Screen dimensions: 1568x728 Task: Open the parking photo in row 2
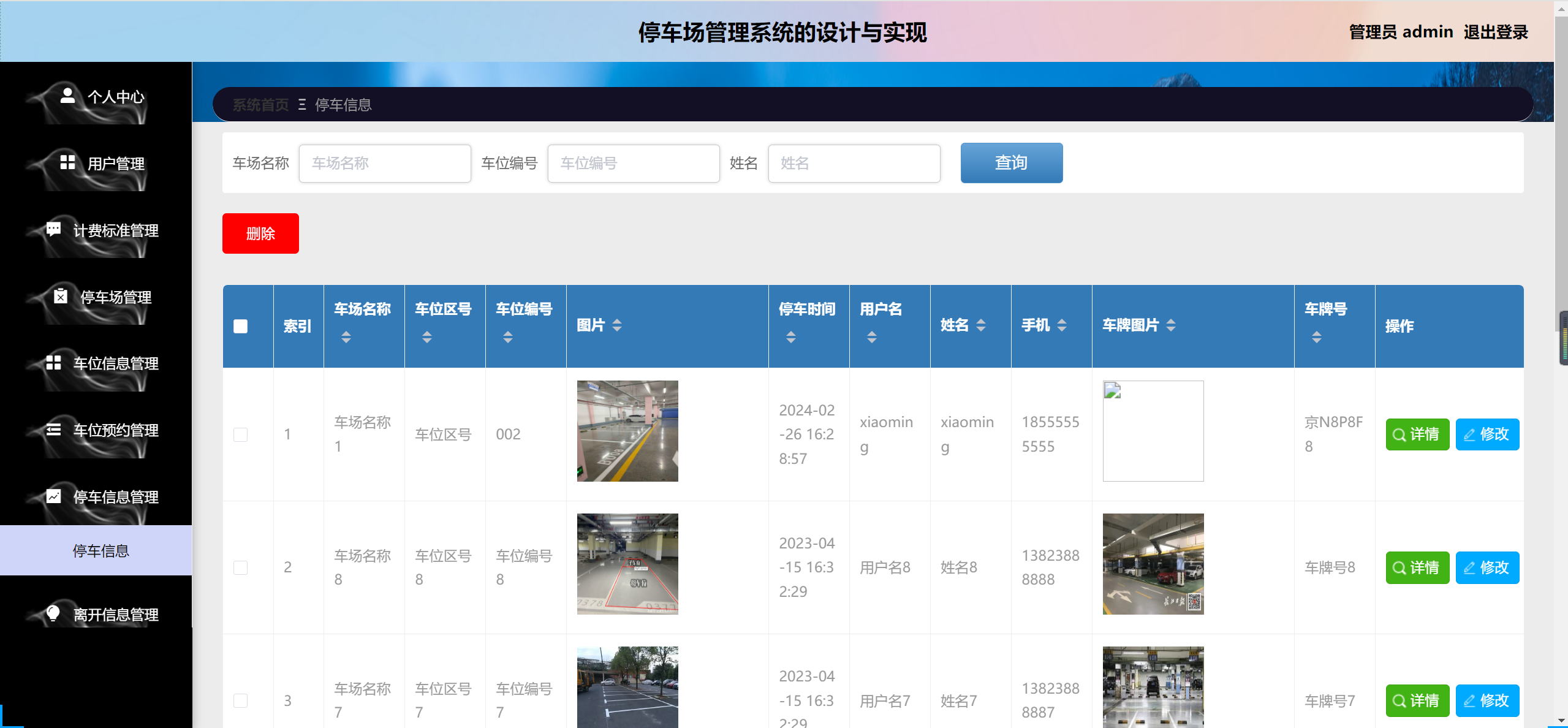[x=627, y=564]
